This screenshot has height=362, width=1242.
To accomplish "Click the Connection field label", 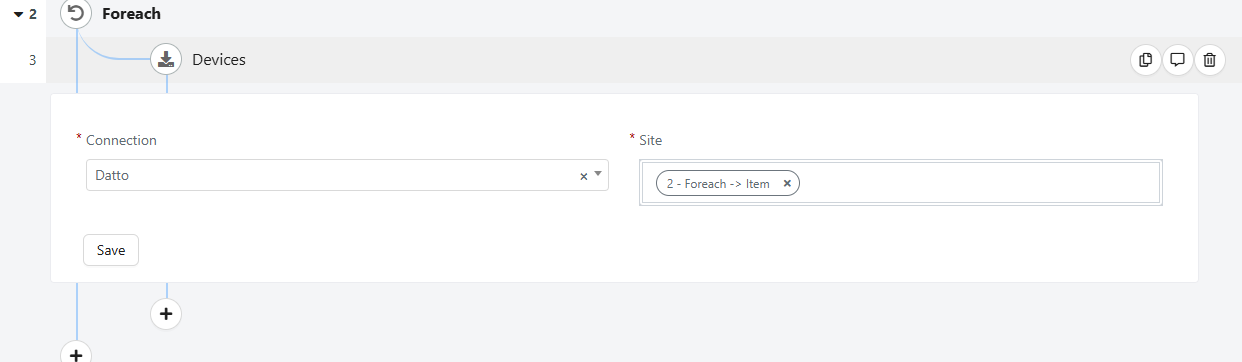I will click(x=121, y=140).
